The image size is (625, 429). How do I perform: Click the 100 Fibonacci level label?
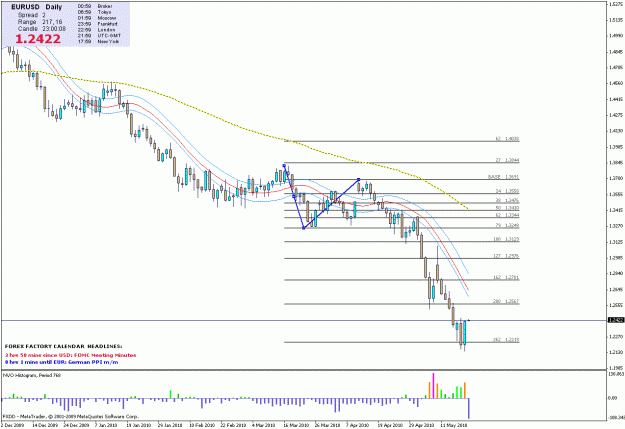(x=506, y=240)
